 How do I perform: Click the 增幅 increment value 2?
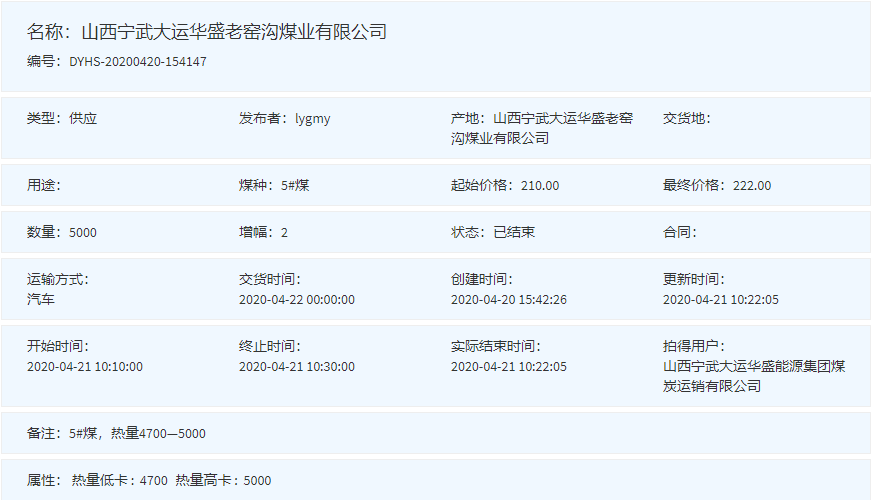point(284,232)
